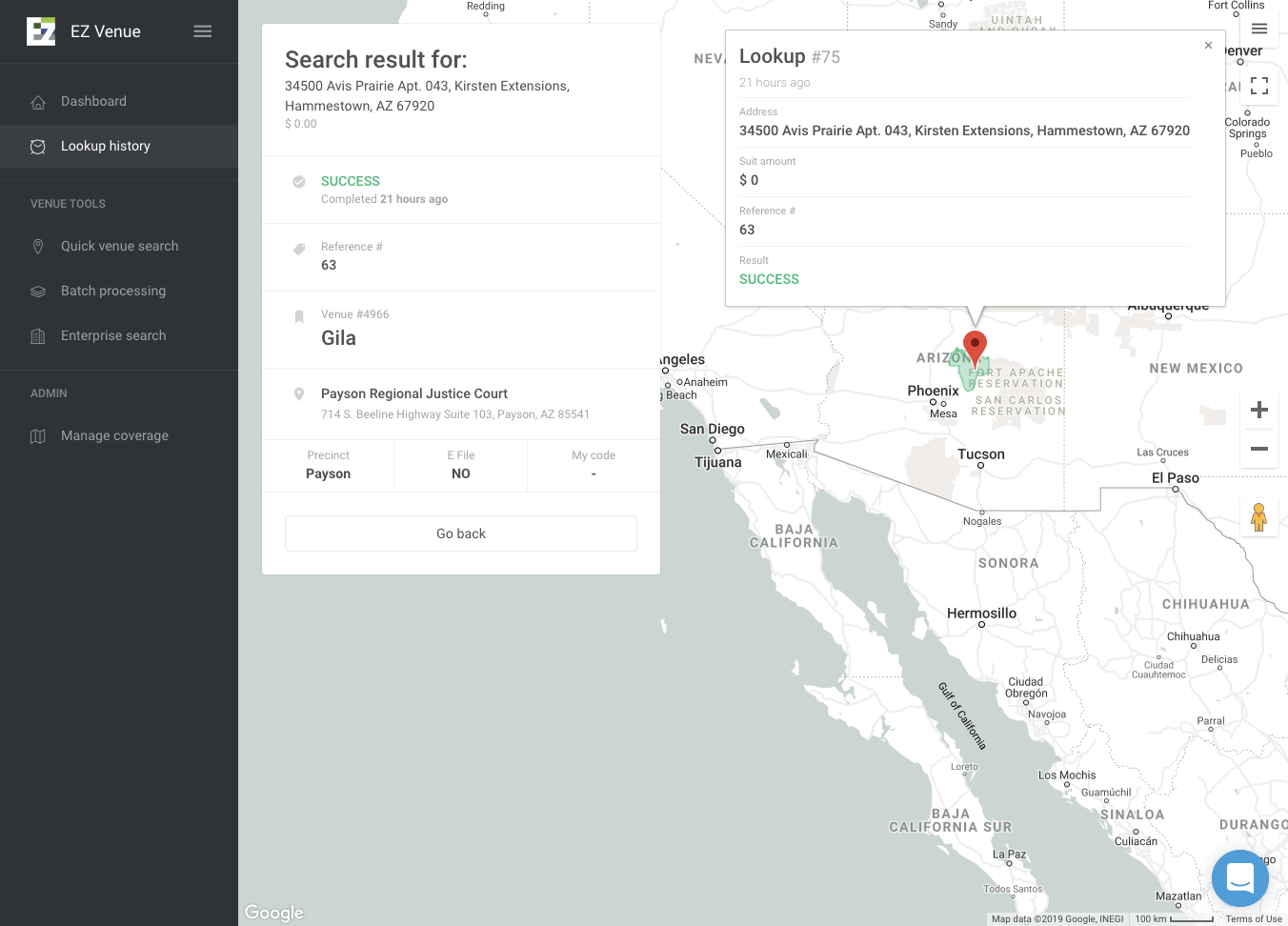1288x926 pixels.
Task: Click the EZ Venue logo icon
Action: 41,31
